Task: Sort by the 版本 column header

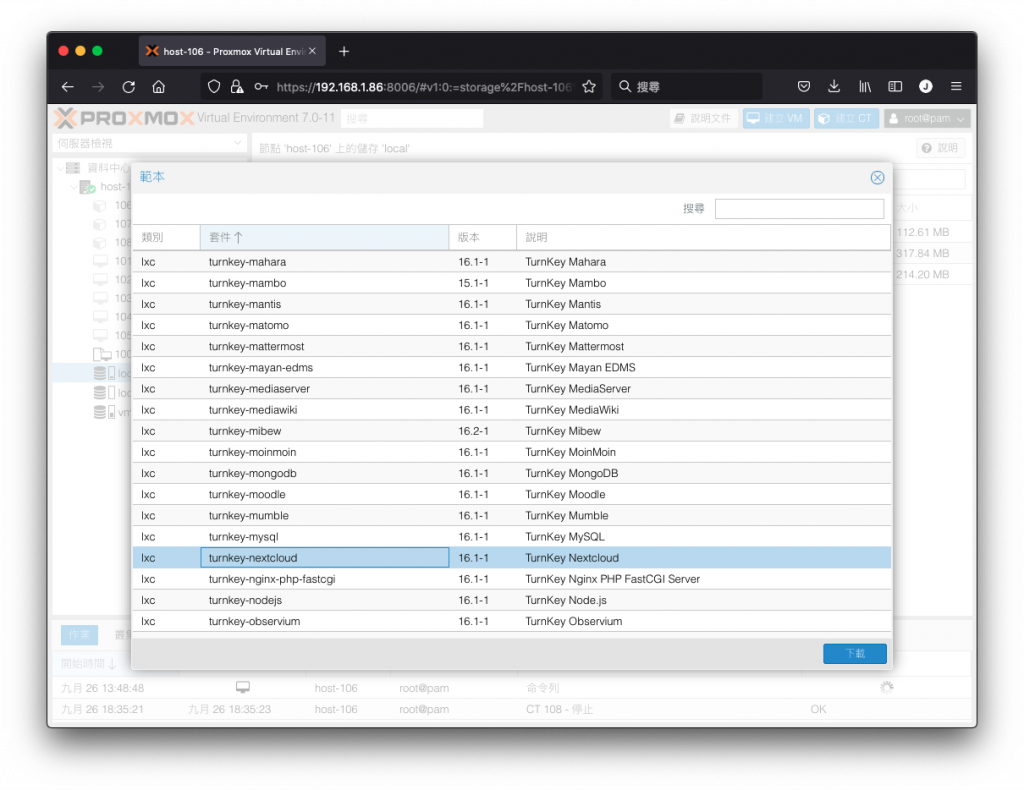Action: 482,237
